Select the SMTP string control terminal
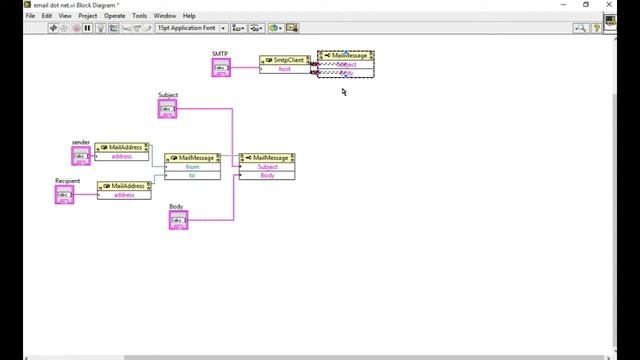The width and height of the screenshot is (640, 360). pyautogui.click(x=221, y=68)
